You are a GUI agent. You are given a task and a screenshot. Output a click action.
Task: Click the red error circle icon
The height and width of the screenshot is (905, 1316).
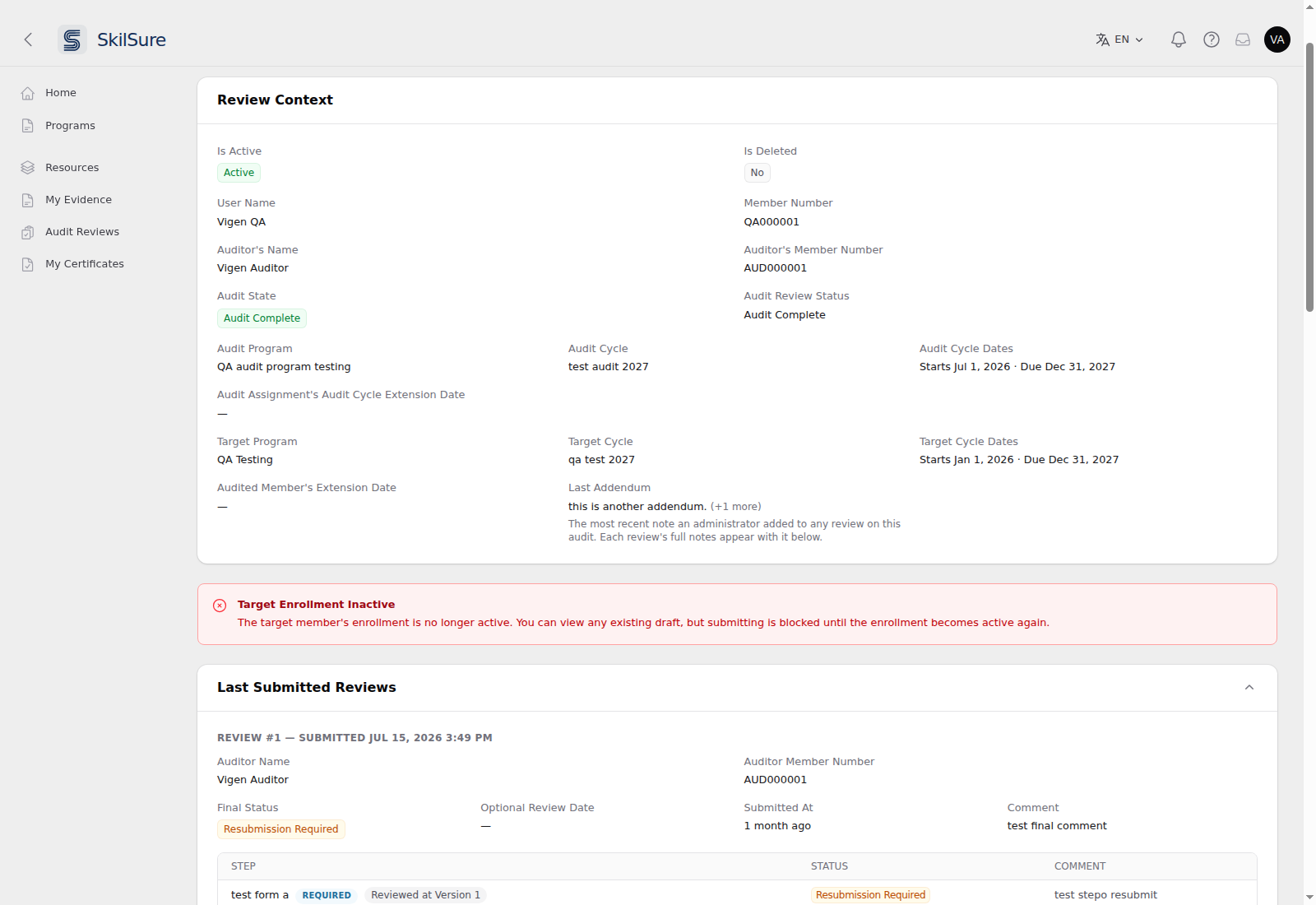220,606
